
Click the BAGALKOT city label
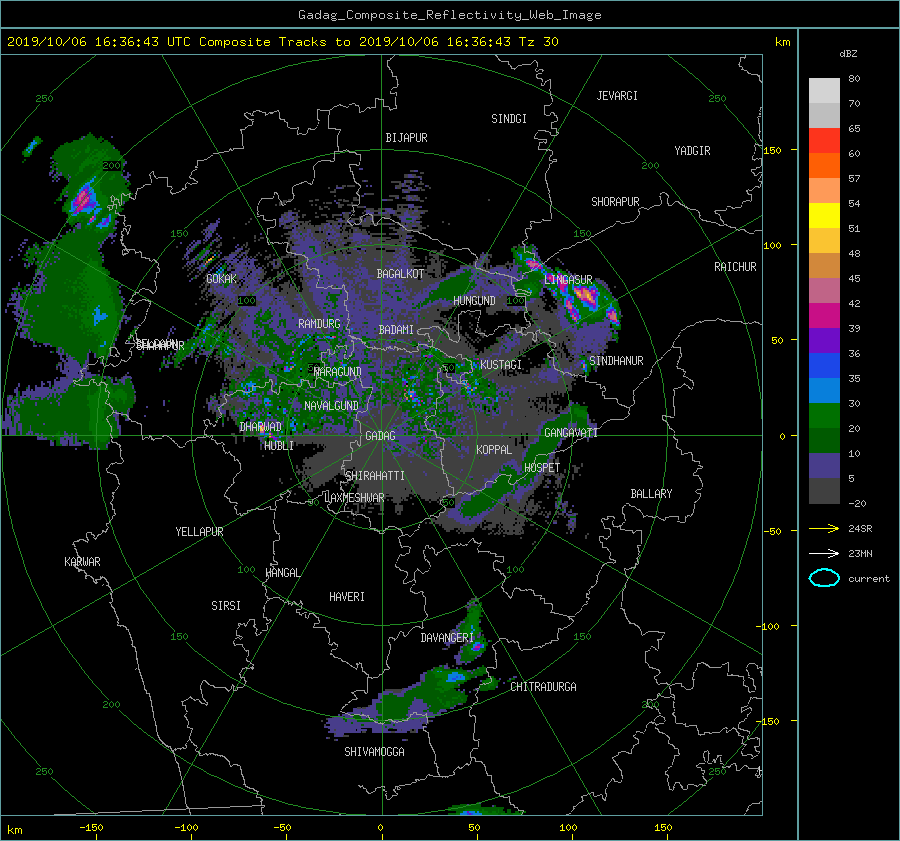click(x=400, y=274)
